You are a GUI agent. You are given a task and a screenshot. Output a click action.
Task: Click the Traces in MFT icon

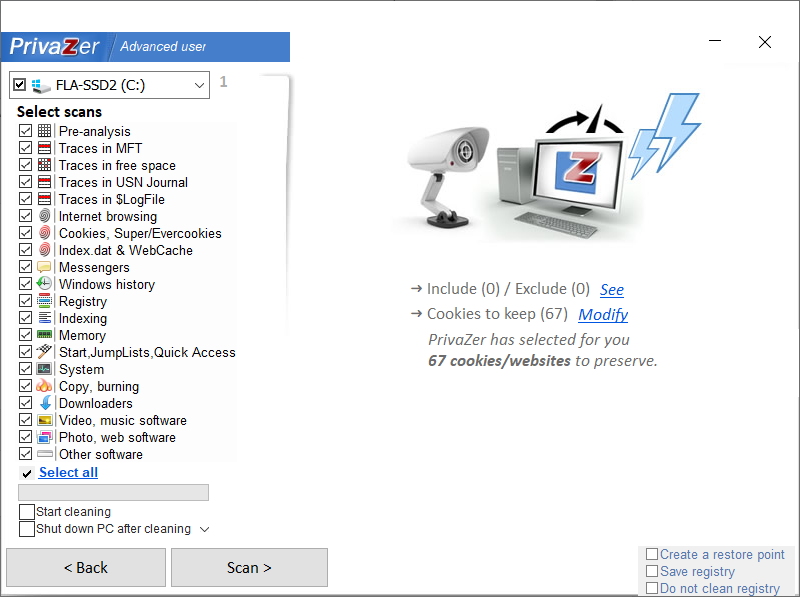click(44, 148)
